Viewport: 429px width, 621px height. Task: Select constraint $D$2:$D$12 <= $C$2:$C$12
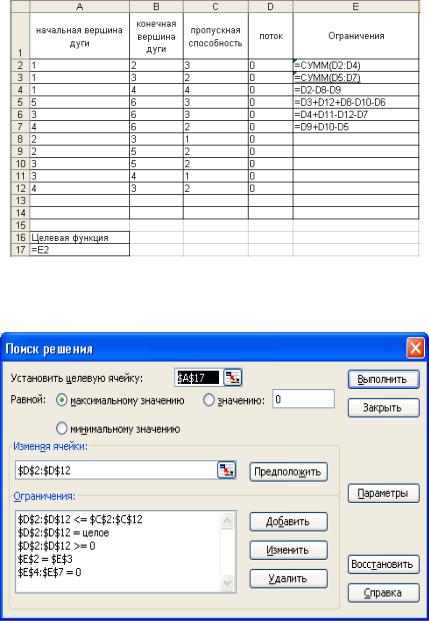pos(80,519)
